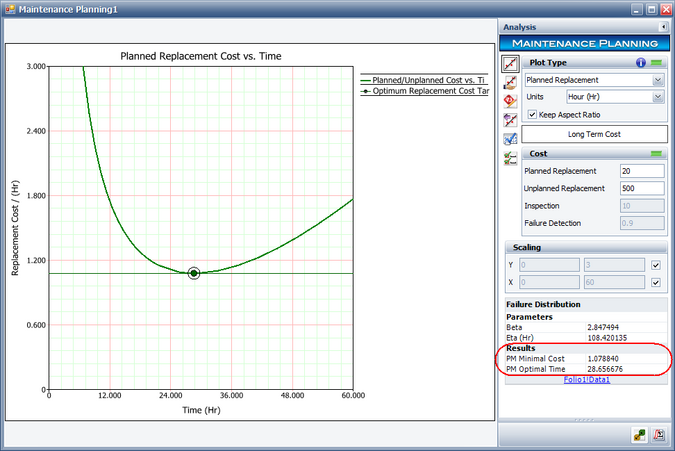This screenshot has height=451, width=675.
Task: Minimize the Maintenance Planning1 window
Action: (638, 9)
